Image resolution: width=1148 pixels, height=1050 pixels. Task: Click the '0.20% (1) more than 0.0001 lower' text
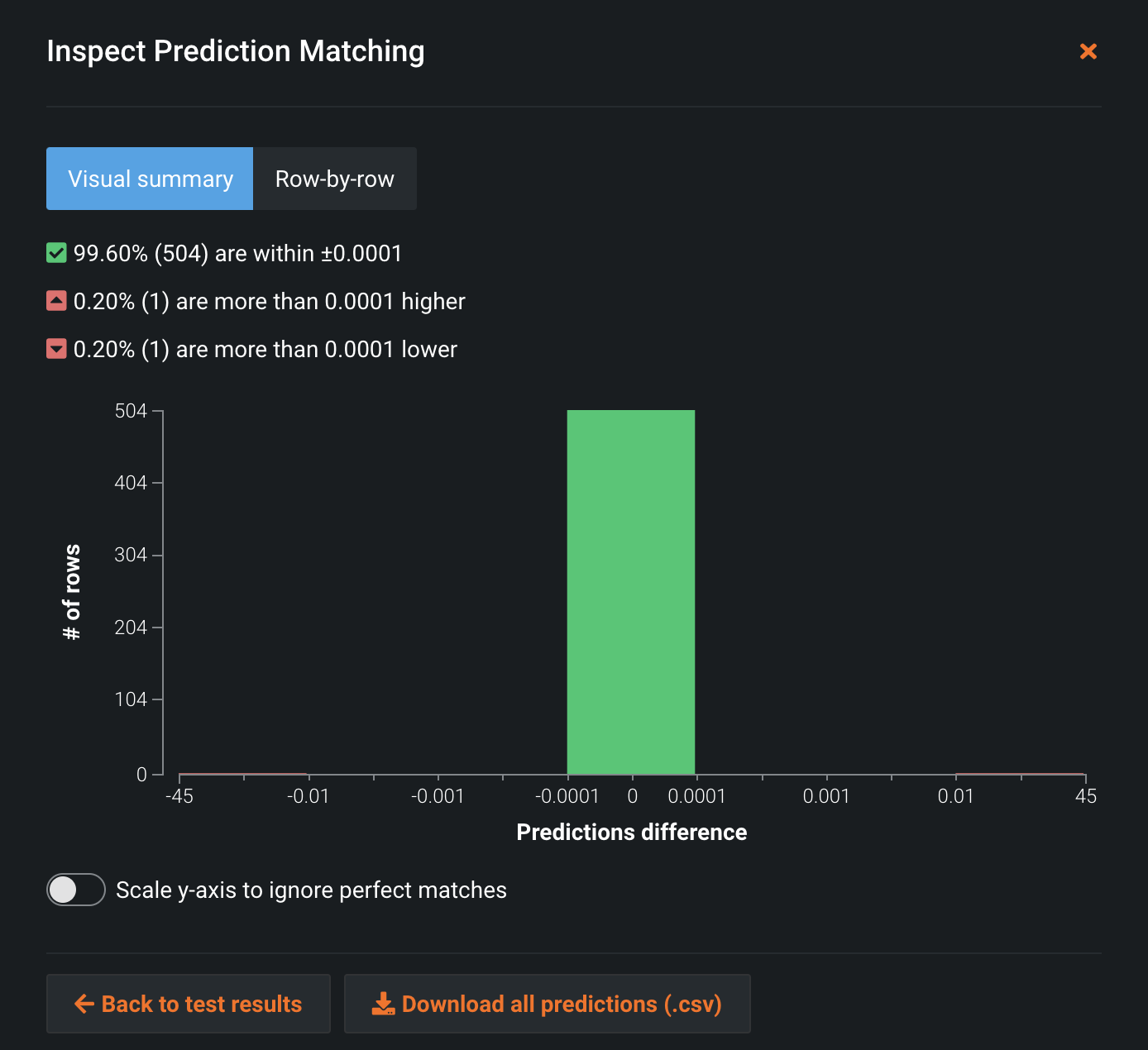pyautogui.click(x=265, y=349)
